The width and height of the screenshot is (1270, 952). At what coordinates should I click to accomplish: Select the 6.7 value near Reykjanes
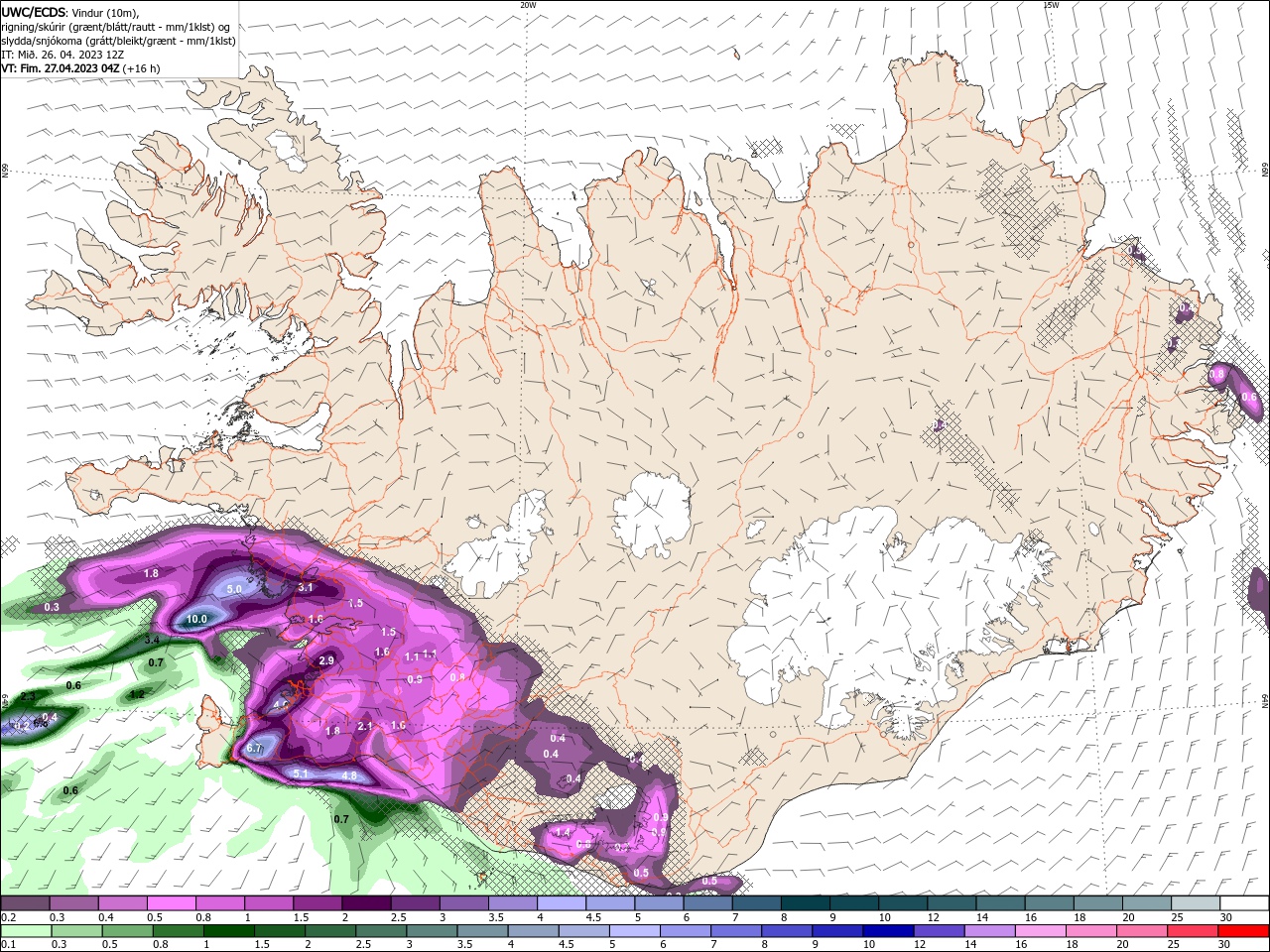pyautogui.click(x=255, y=749)
